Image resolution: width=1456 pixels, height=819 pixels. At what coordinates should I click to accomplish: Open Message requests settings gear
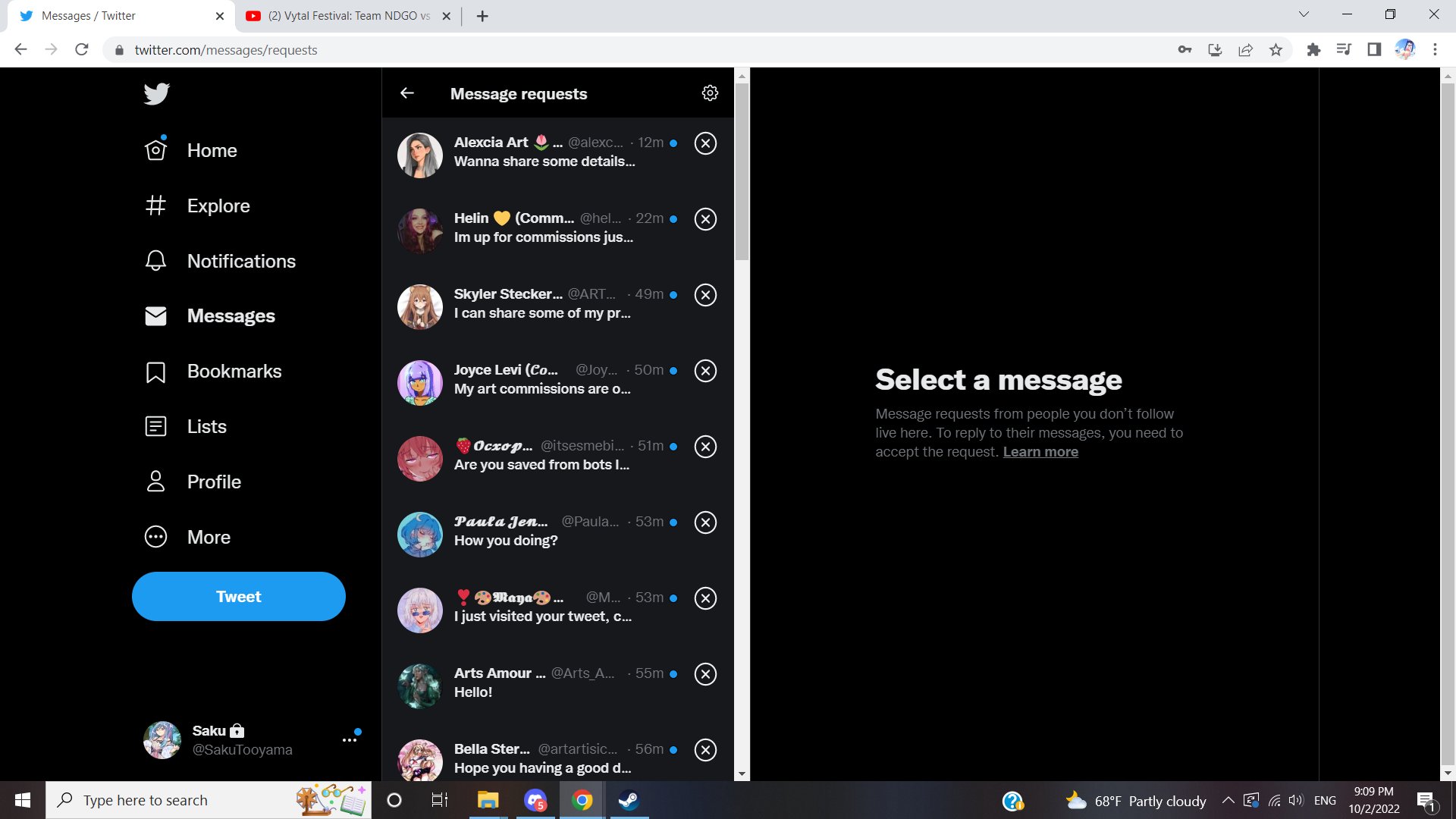tap(710, 93)
